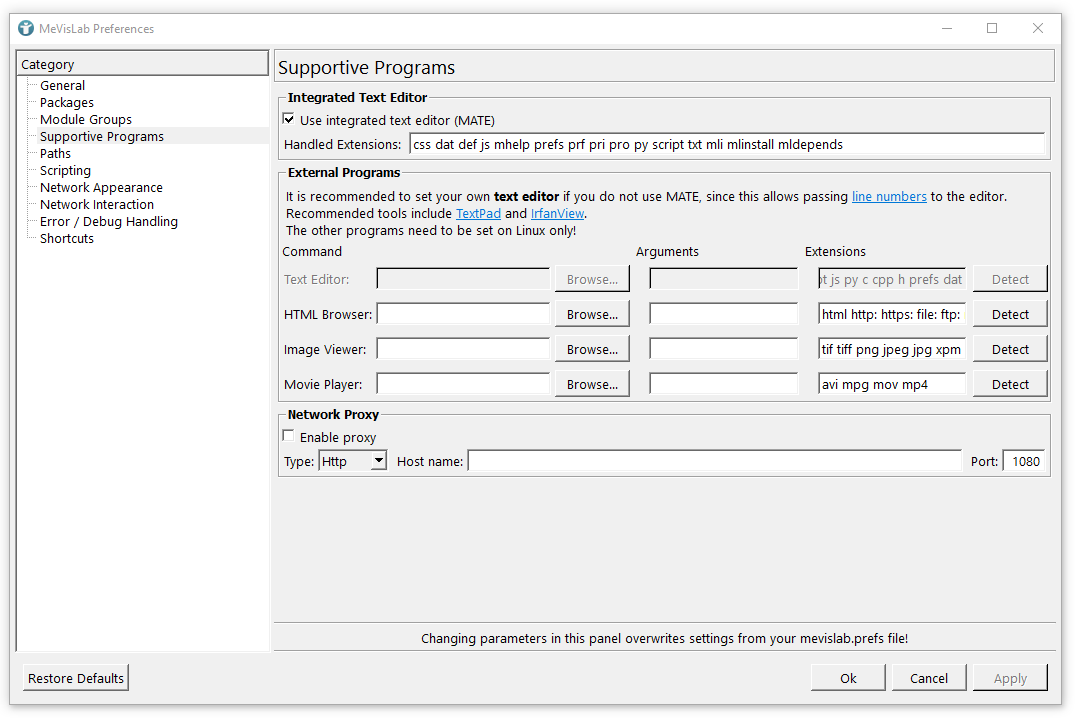
Task: Browse for HTML Browser command
Action: 592,315
